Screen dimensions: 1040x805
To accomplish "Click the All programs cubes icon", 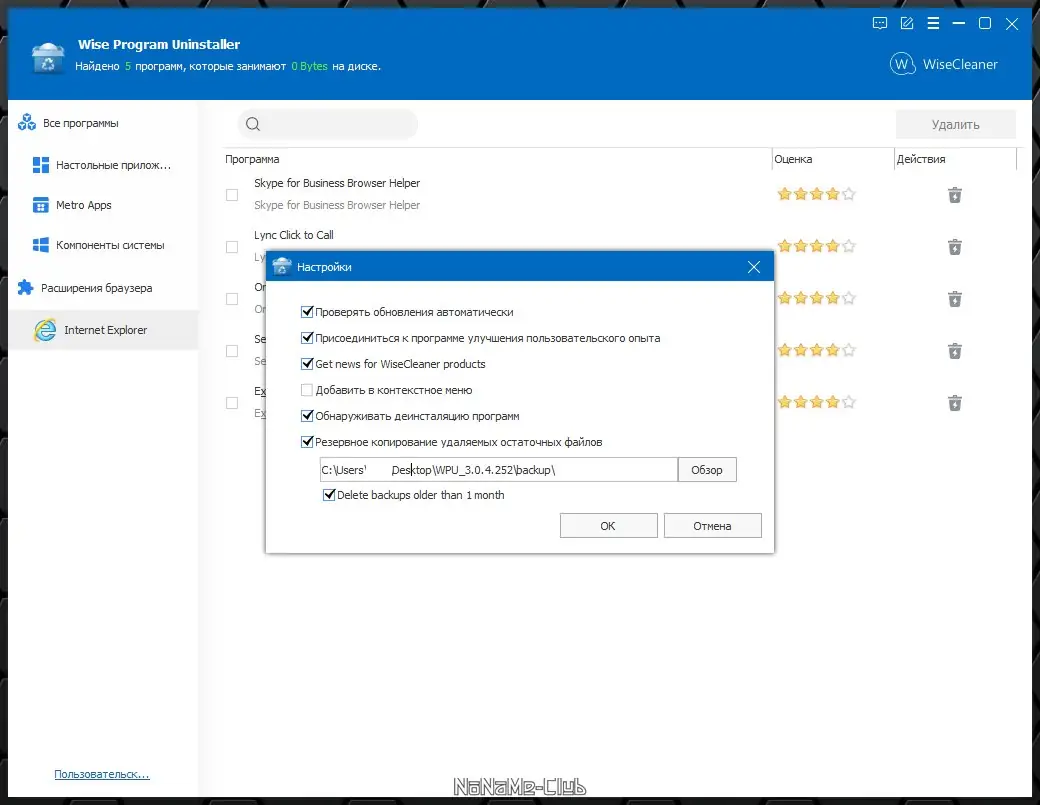I will (x=27, y=122).
